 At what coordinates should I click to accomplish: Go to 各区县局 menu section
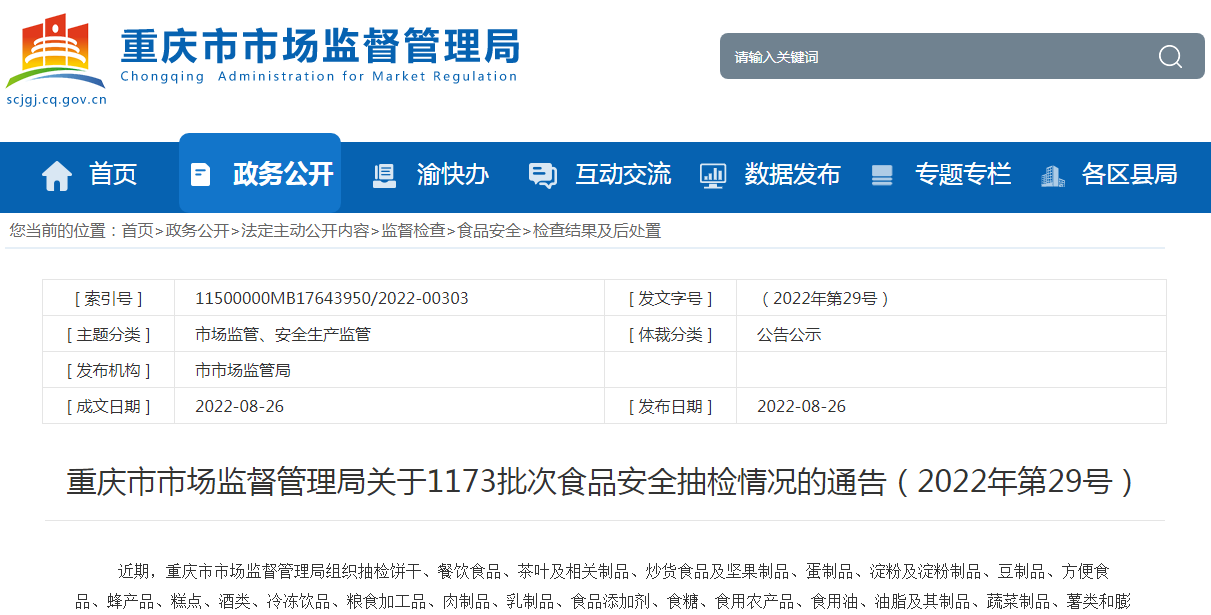point(1129,175)
